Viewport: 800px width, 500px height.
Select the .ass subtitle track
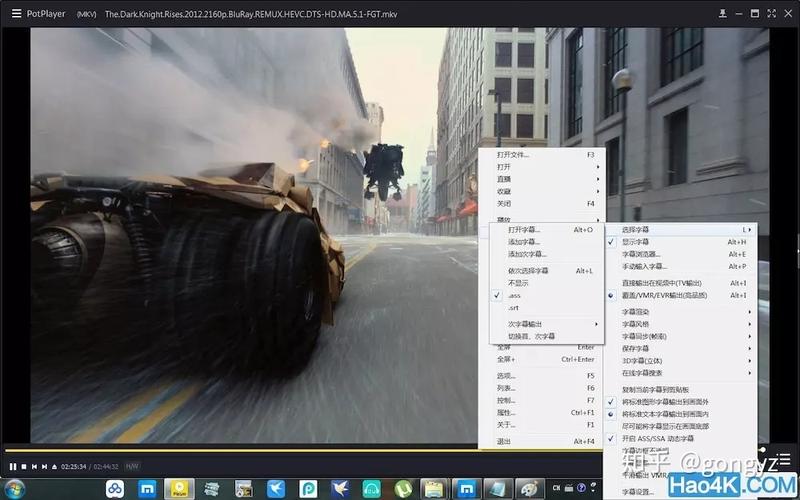pyautogui.click(x=514, y=295)
